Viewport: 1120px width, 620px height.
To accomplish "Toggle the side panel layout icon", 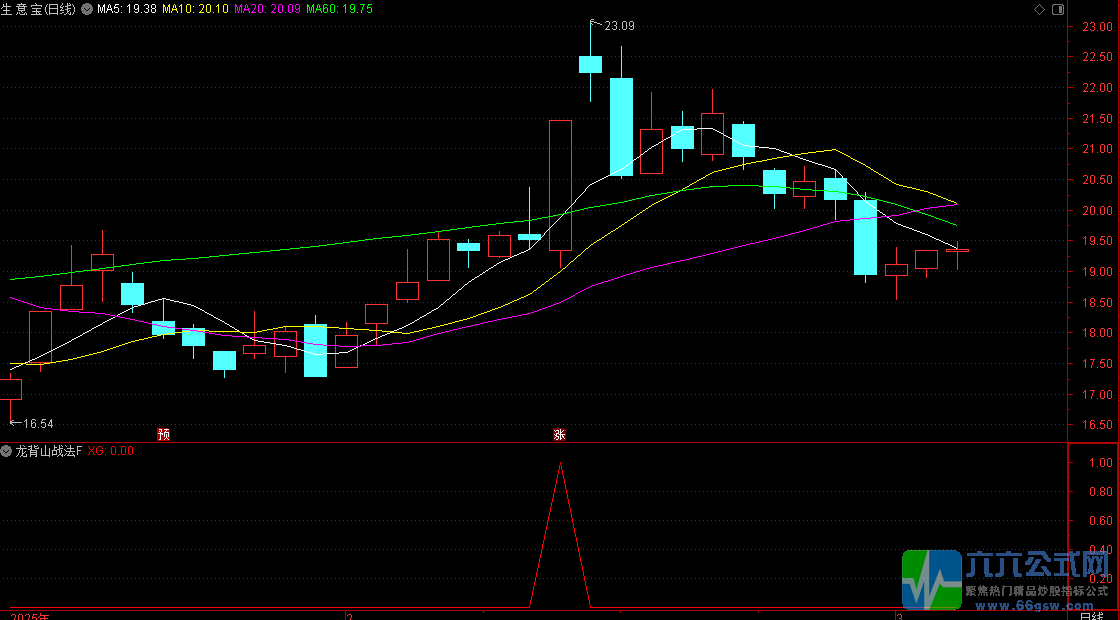I will (1058, 9).
